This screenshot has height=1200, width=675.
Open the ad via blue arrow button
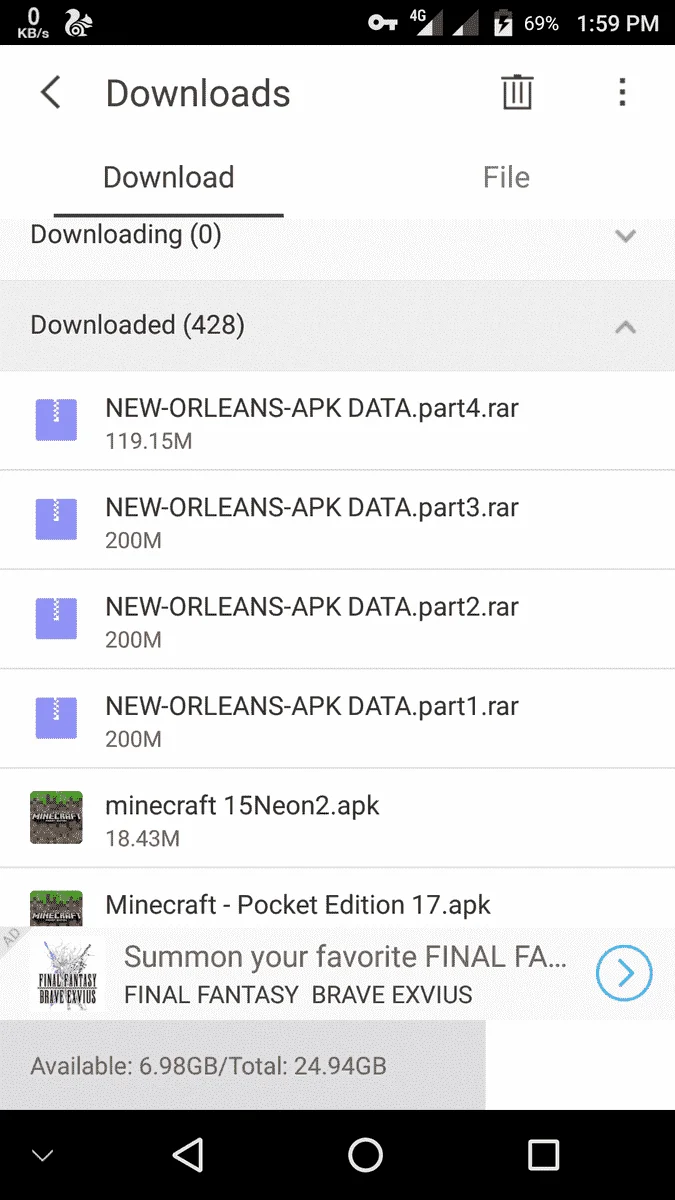click(624, 973)
